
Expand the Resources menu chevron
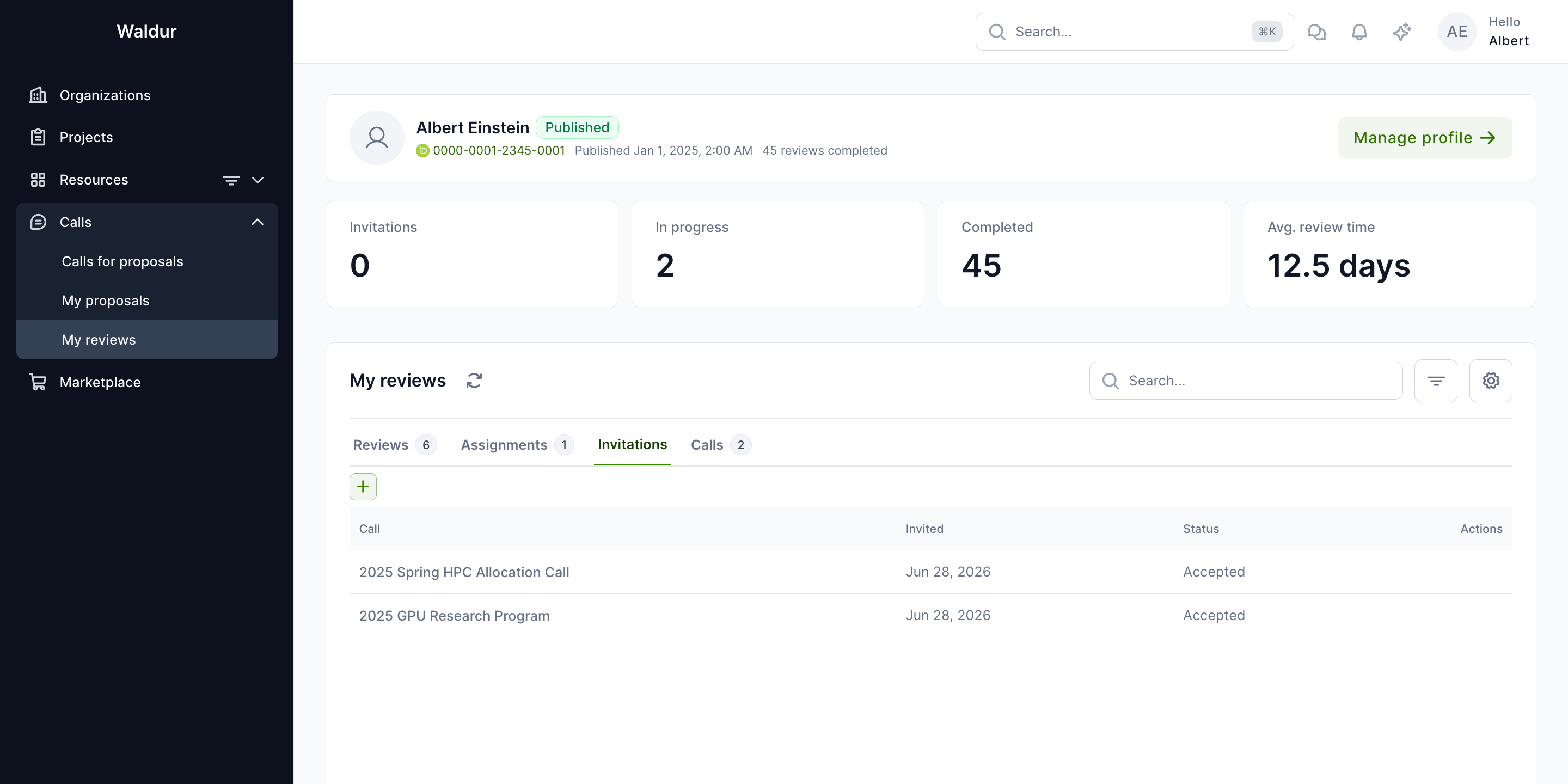pyautogui.click(x=258, y=180)
